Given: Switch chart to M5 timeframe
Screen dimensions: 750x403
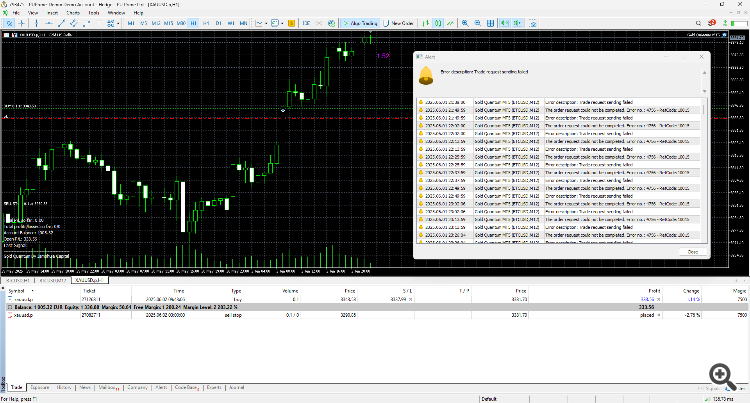Looking at the screenshot, I should 143,23.
